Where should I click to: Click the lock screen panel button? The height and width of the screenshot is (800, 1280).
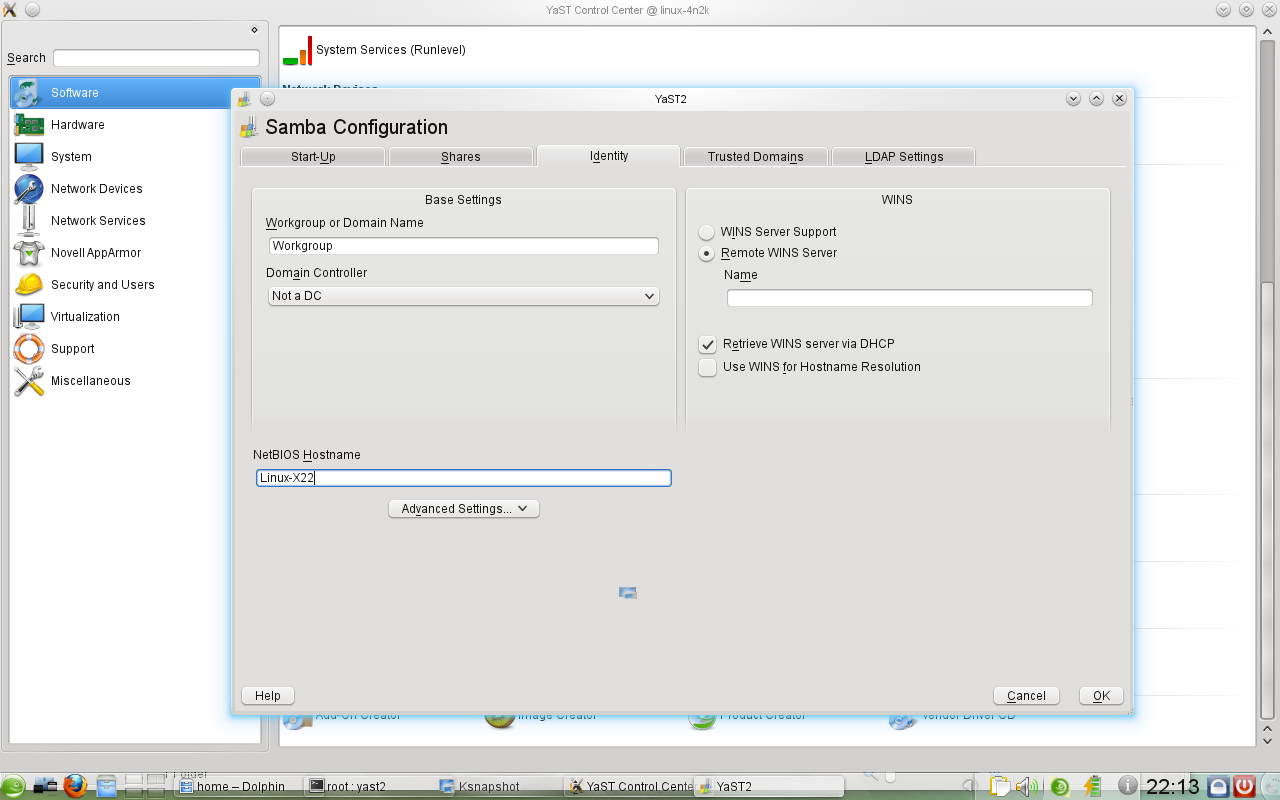coord(1218,786)
